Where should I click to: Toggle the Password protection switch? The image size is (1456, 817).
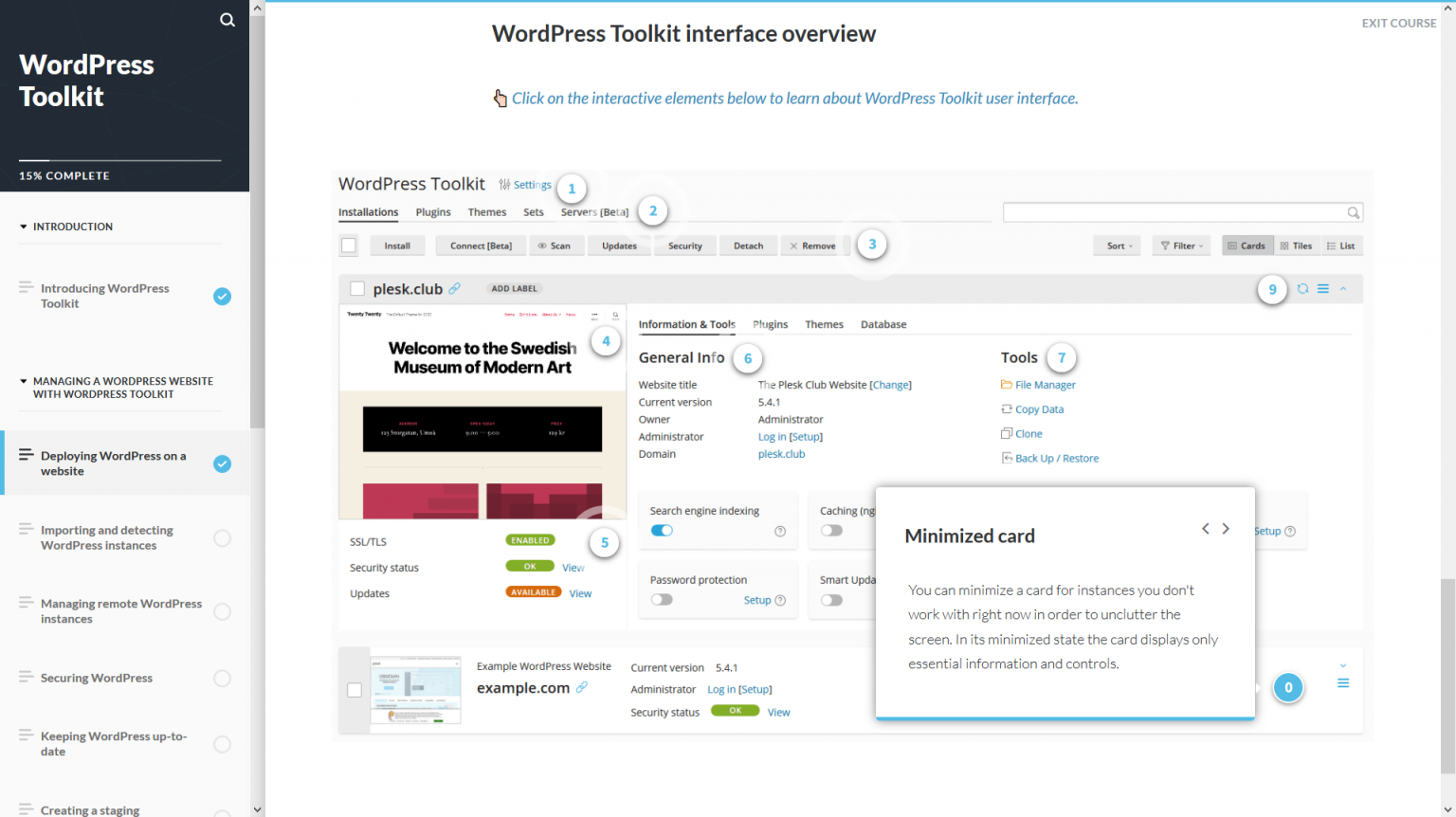pyautogui.click(x=662, y=600)
